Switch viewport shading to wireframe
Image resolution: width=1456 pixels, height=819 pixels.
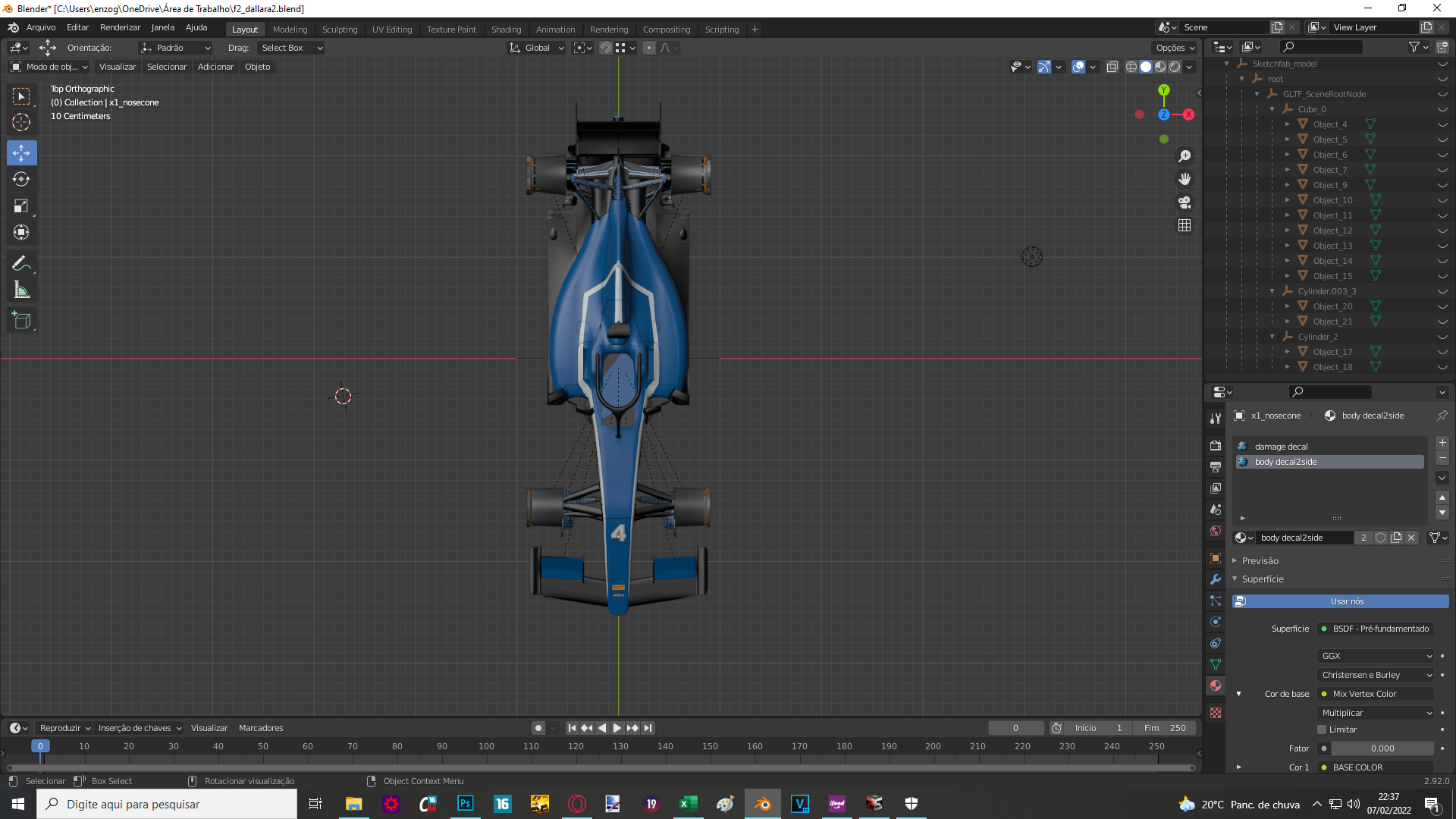pos(1131,67)
